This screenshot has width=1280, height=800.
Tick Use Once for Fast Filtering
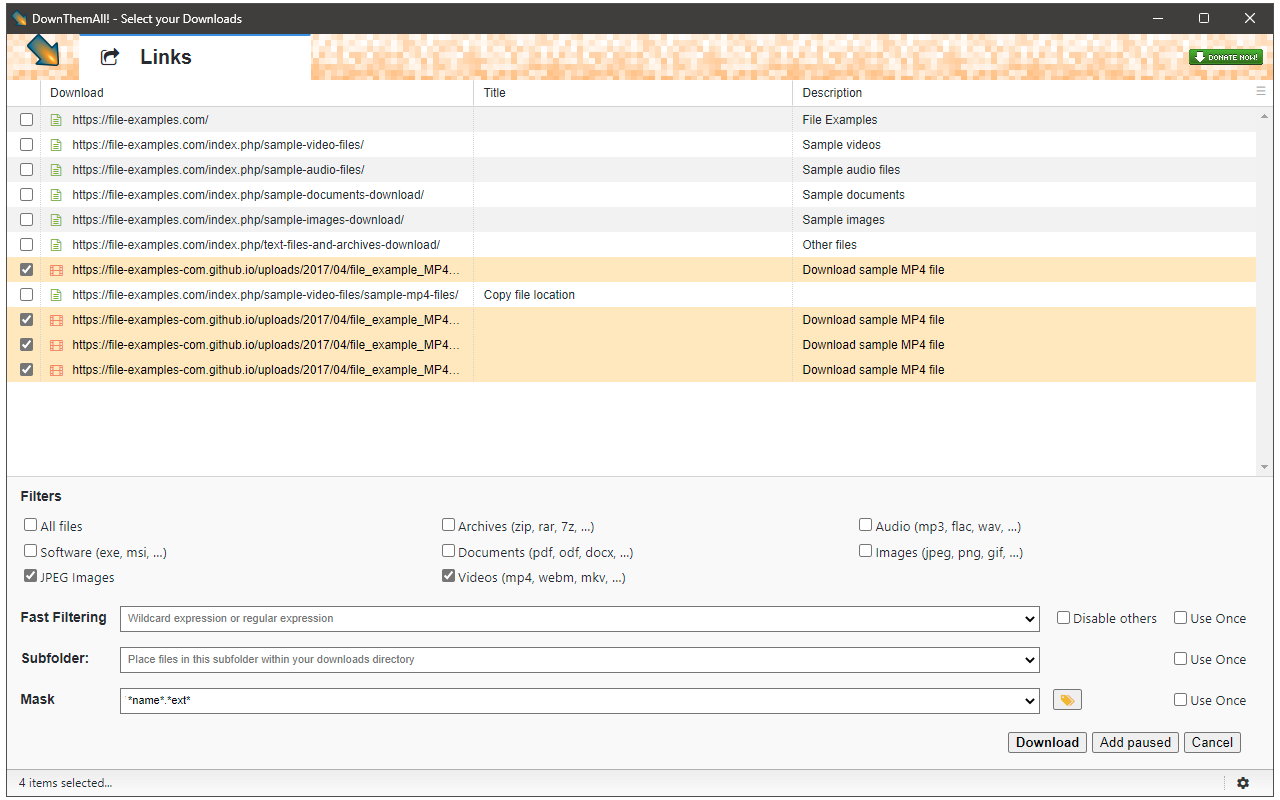coord(1180,618)
